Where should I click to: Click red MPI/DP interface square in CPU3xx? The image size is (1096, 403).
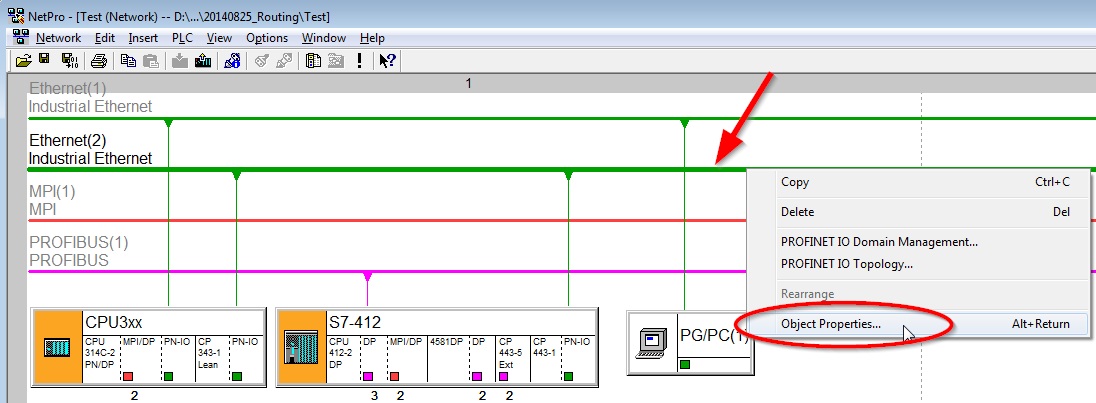tap(128, 376)
